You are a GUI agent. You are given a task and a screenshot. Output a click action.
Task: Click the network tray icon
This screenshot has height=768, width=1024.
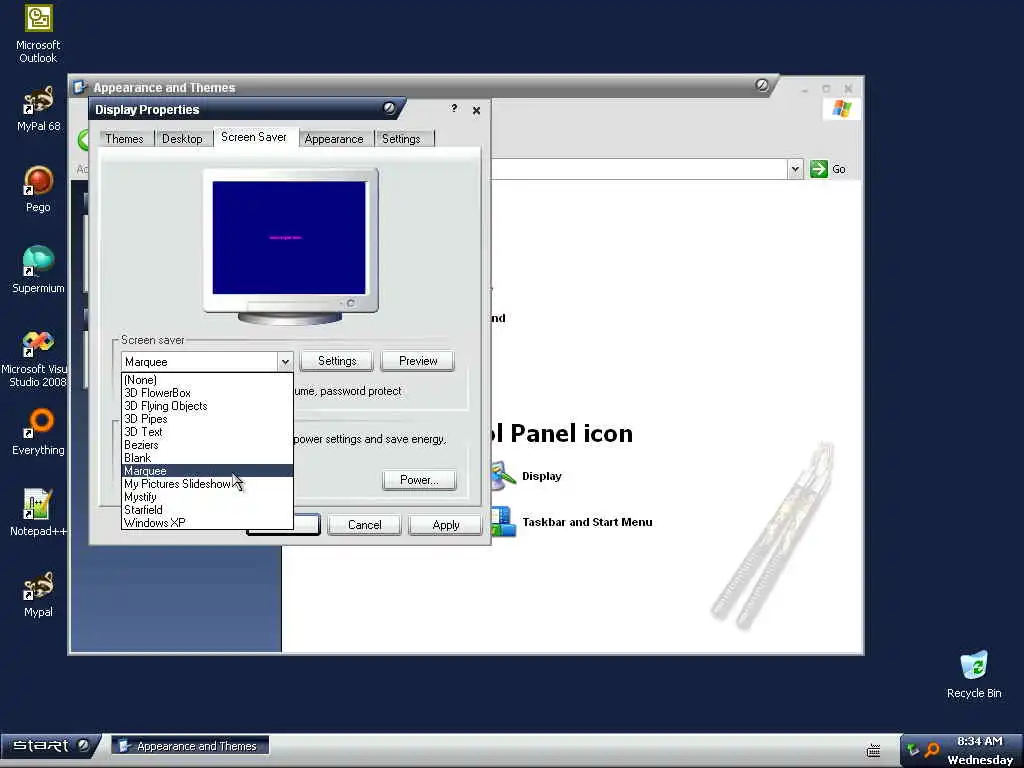[x=913, y=750]
